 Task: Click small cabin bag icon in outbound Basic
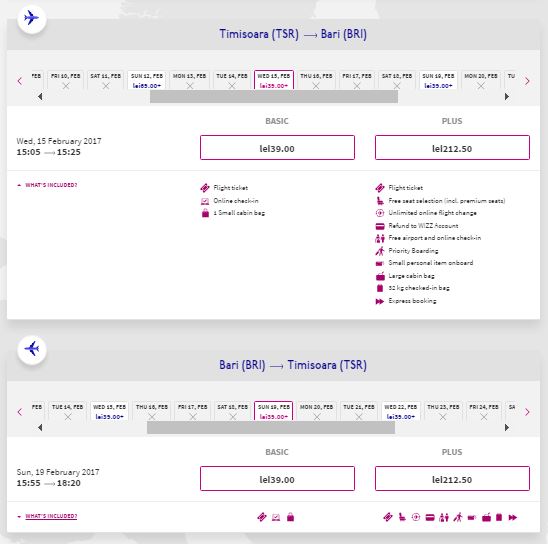[205, 213]
